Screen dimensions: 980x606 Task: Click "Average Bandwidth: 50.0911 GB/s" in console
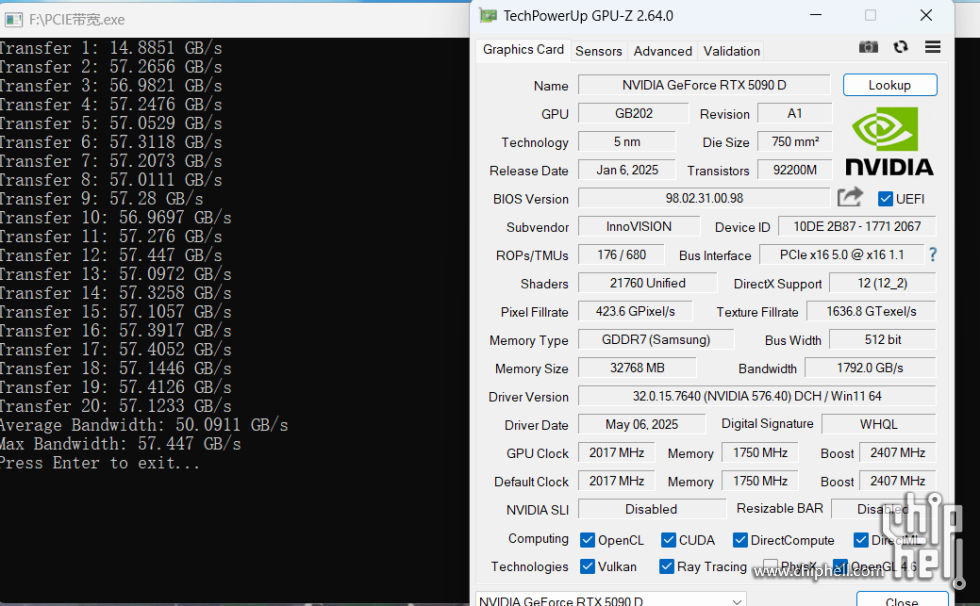pos(144,425)
